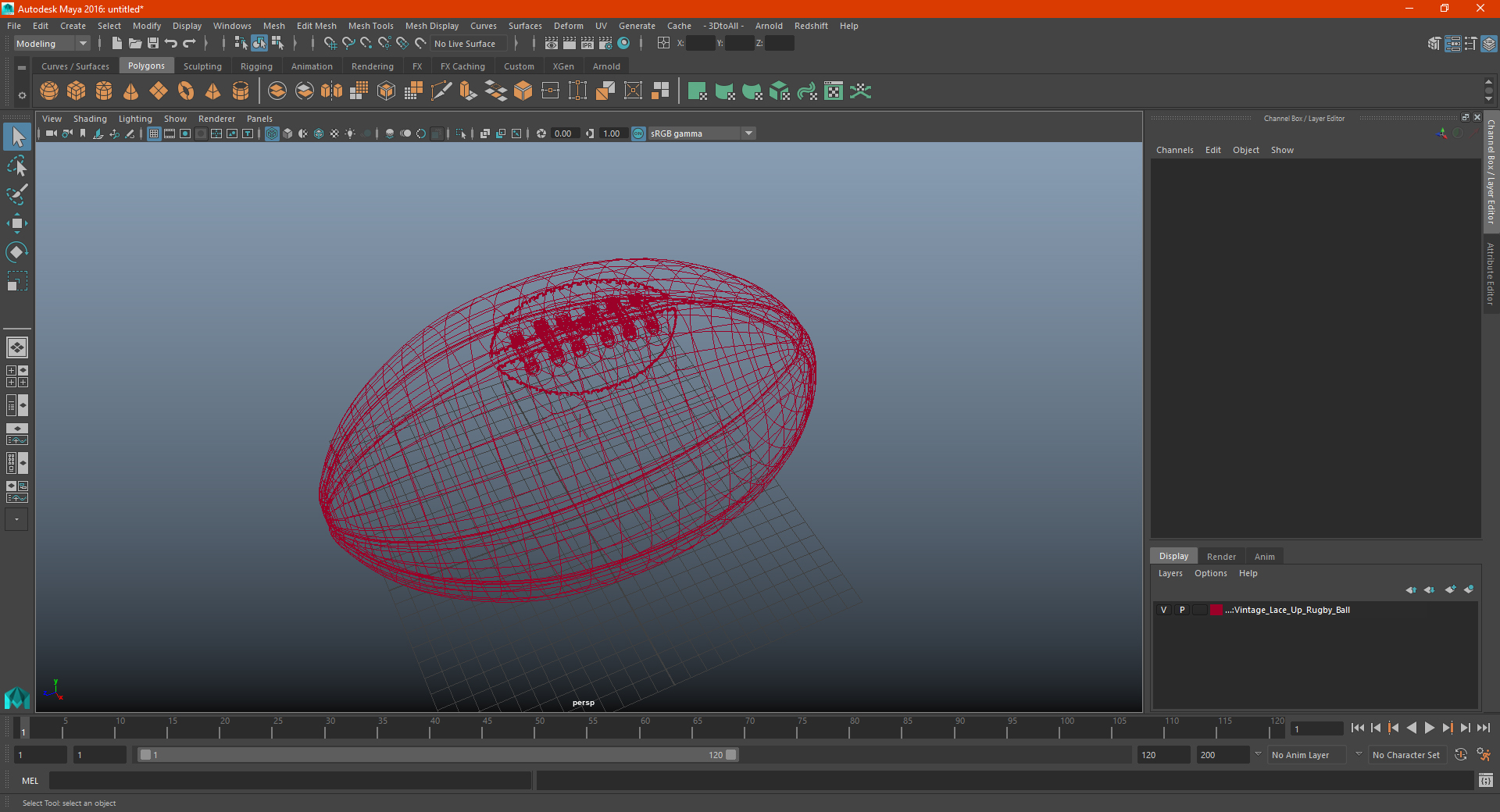Create a polygon cone from the shelf
Image resolution: width=1500 pixels, height=812 pixels.
click(131, 91)
